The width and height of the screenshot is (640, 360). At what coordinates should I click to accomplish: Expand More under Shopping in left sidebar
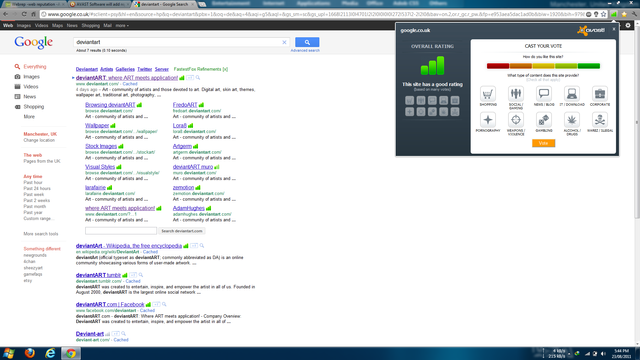point(29,117)
